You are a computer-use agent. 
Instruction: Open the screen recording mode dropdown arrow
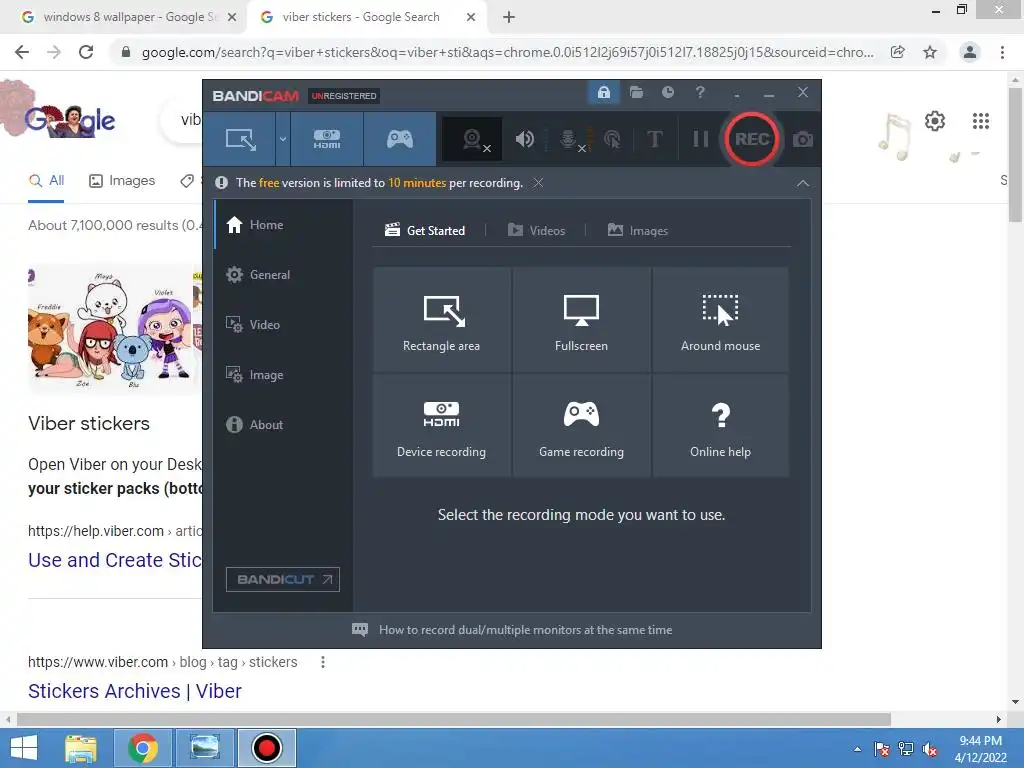pyautogui.click(x=283, y=139)
